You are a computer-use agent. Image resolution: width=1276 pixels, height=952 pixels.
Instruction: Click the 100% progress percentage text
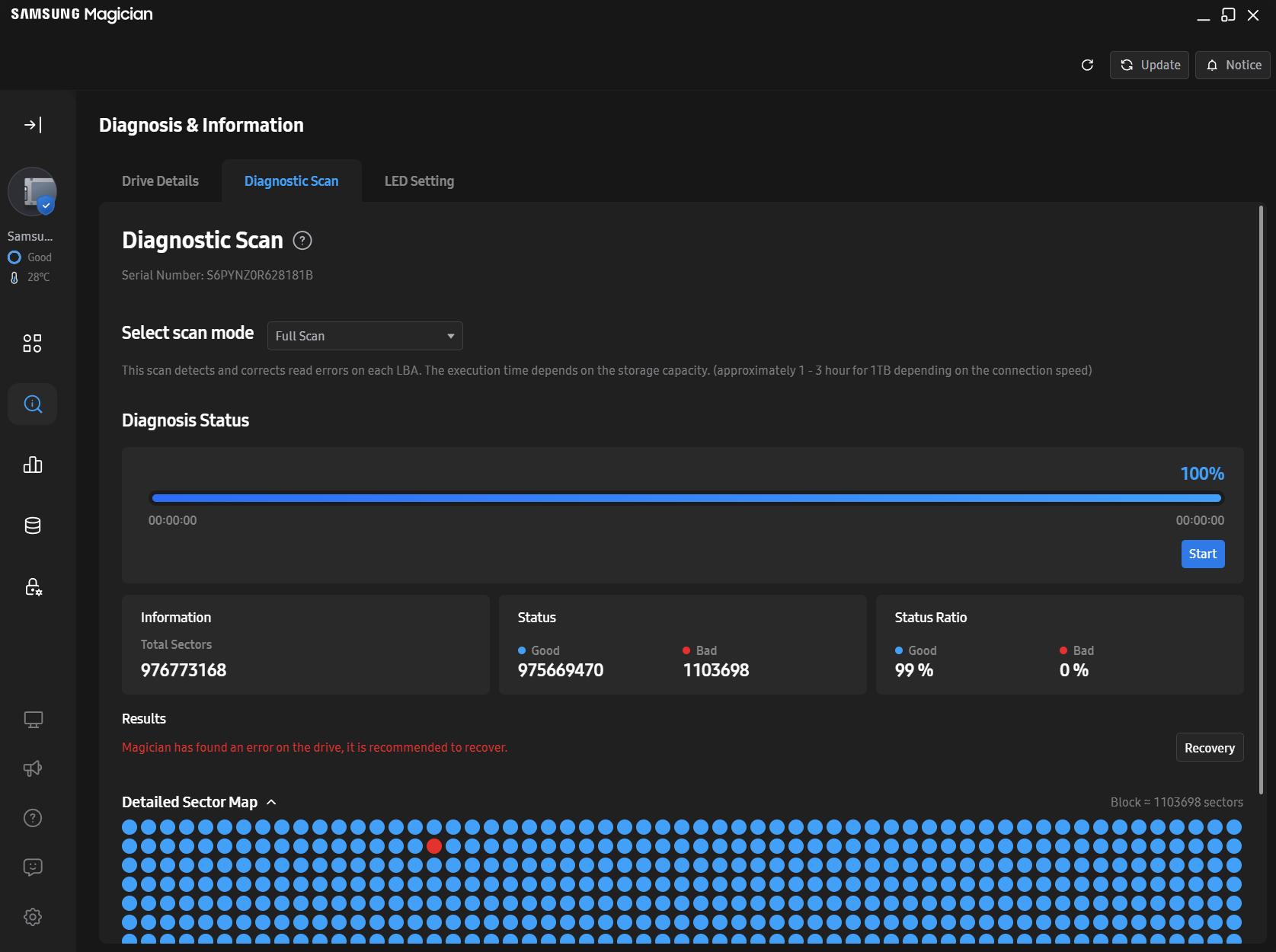(x=1202, y=474)
